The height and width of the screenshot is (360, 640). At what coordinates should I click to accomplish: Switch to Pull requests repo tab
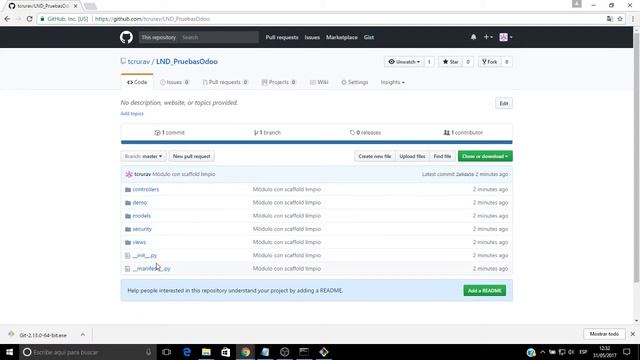pos(225,82)
